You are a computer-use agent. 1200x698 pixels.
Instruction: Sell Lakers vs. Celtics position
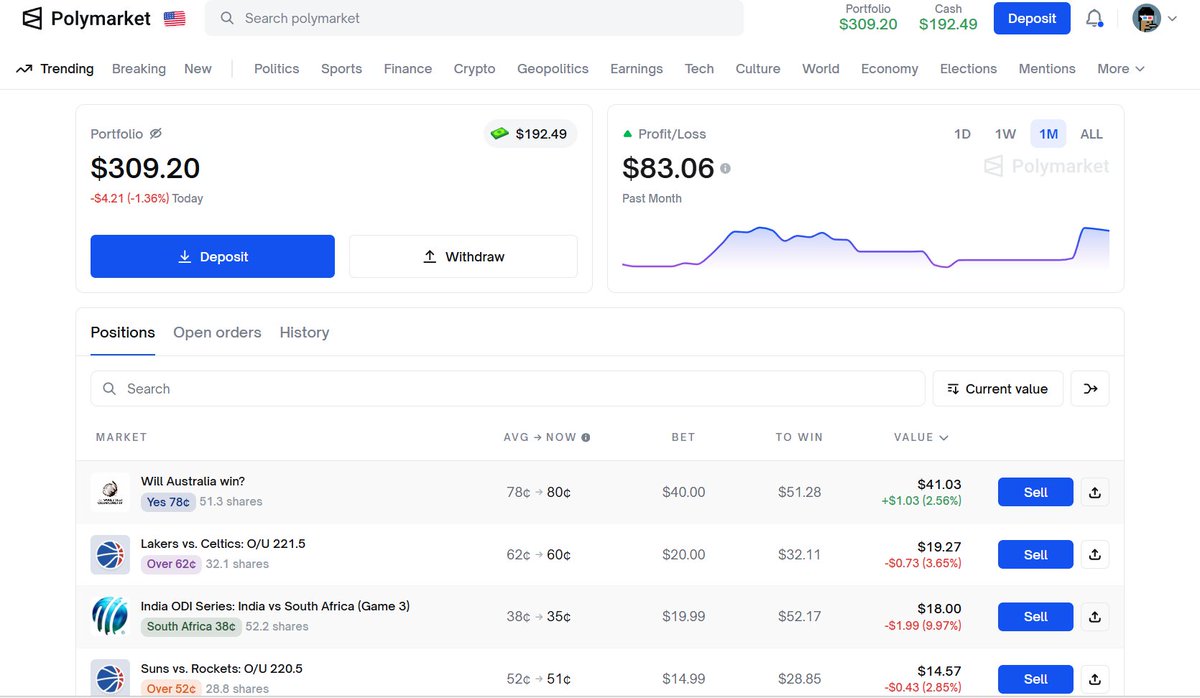[1036, 554]
